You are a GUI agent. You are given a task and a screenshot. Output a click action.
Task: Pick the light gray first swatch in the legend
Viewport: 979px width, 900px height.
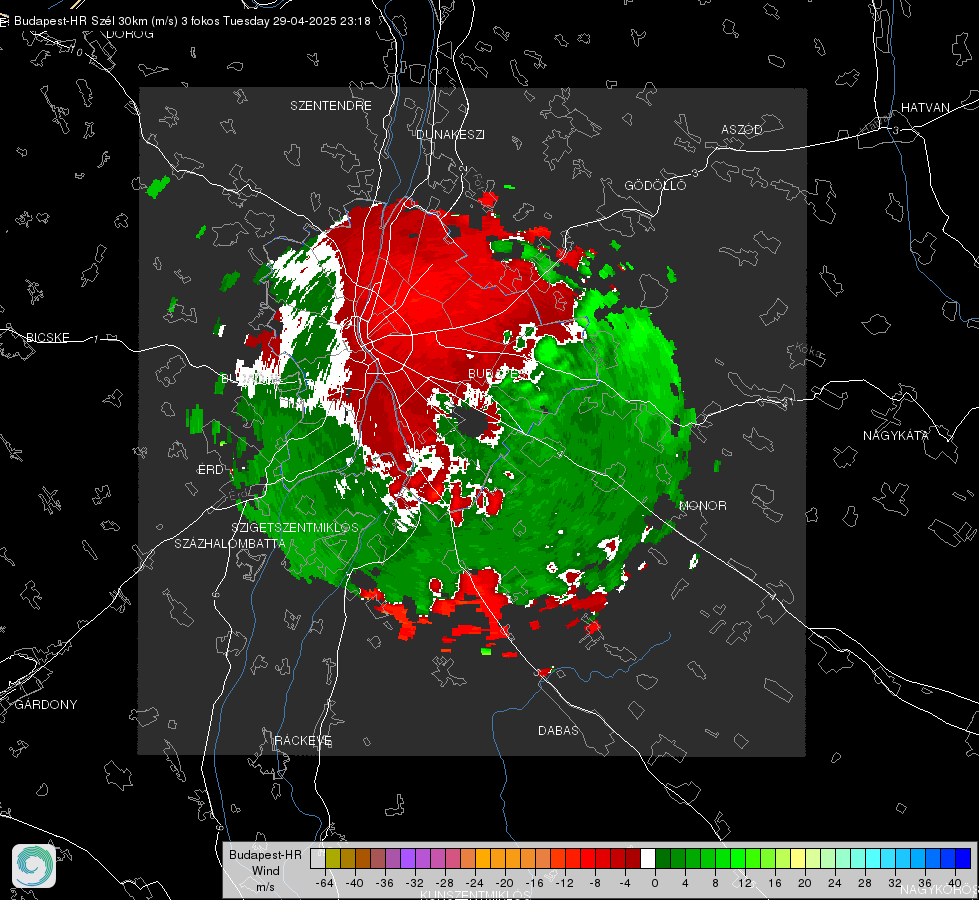[x=318, y=859]
